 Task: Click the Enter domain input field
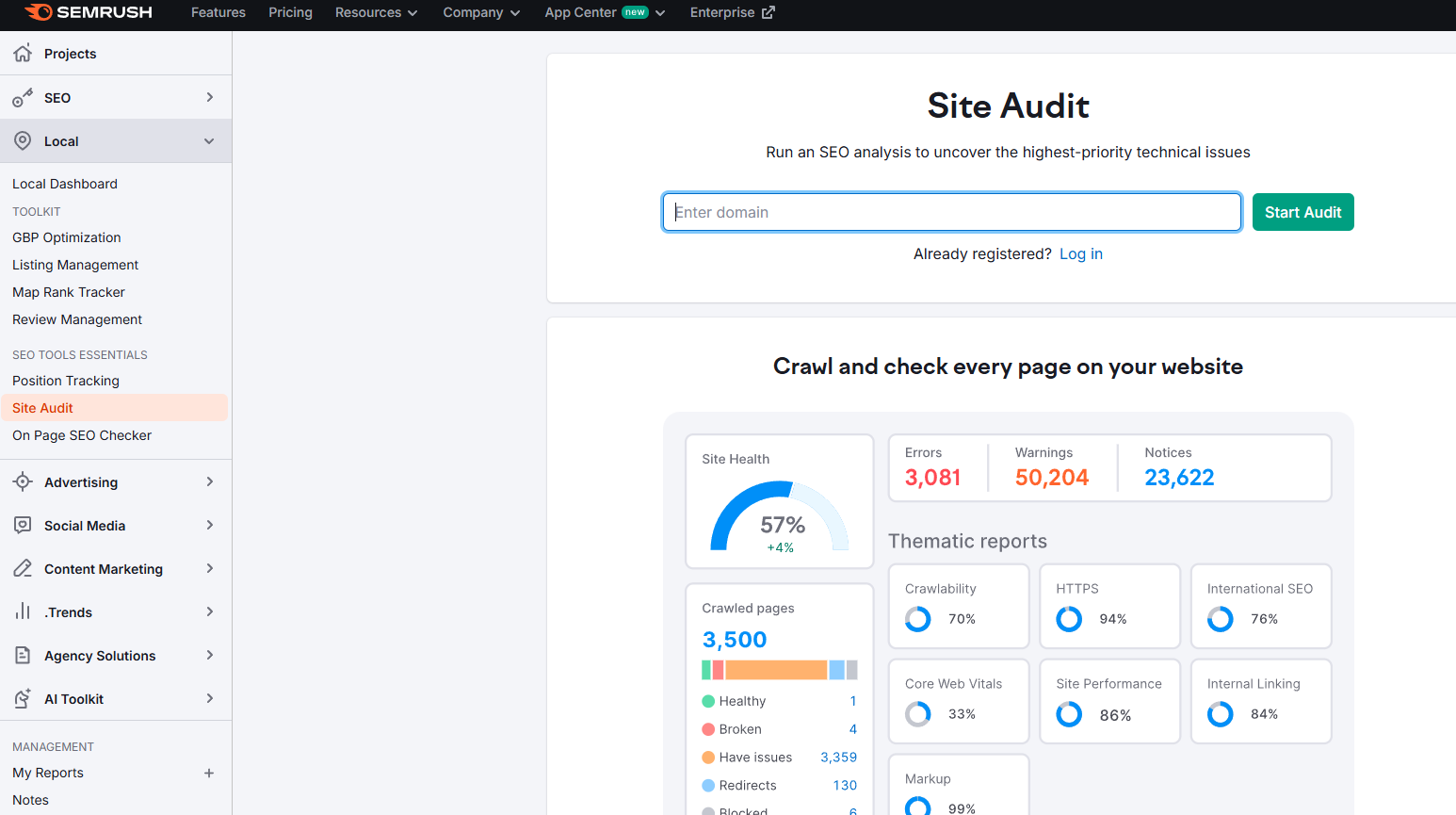click(951, 212)
